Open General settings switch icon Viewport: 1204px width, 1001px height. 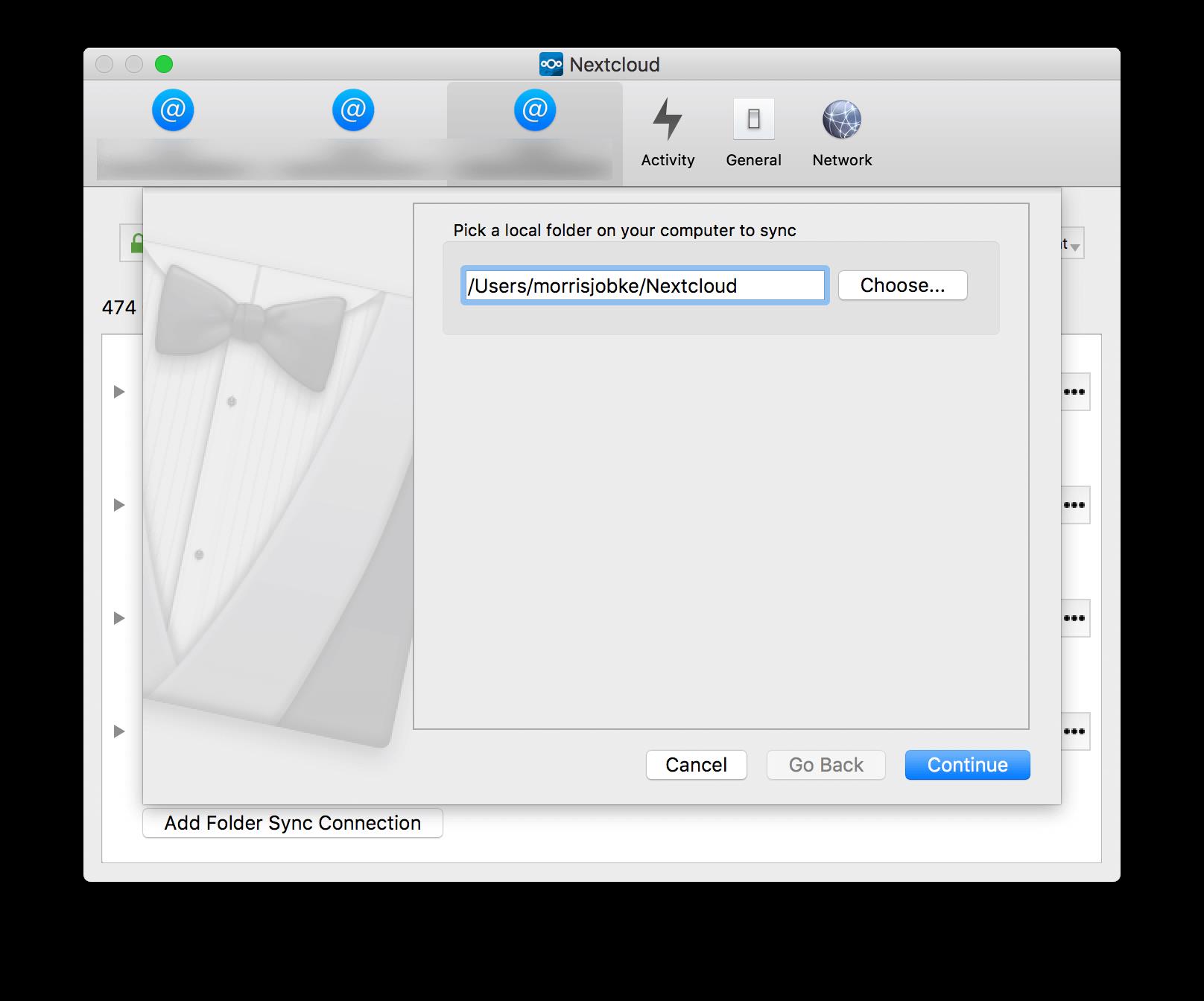[753, 132]
